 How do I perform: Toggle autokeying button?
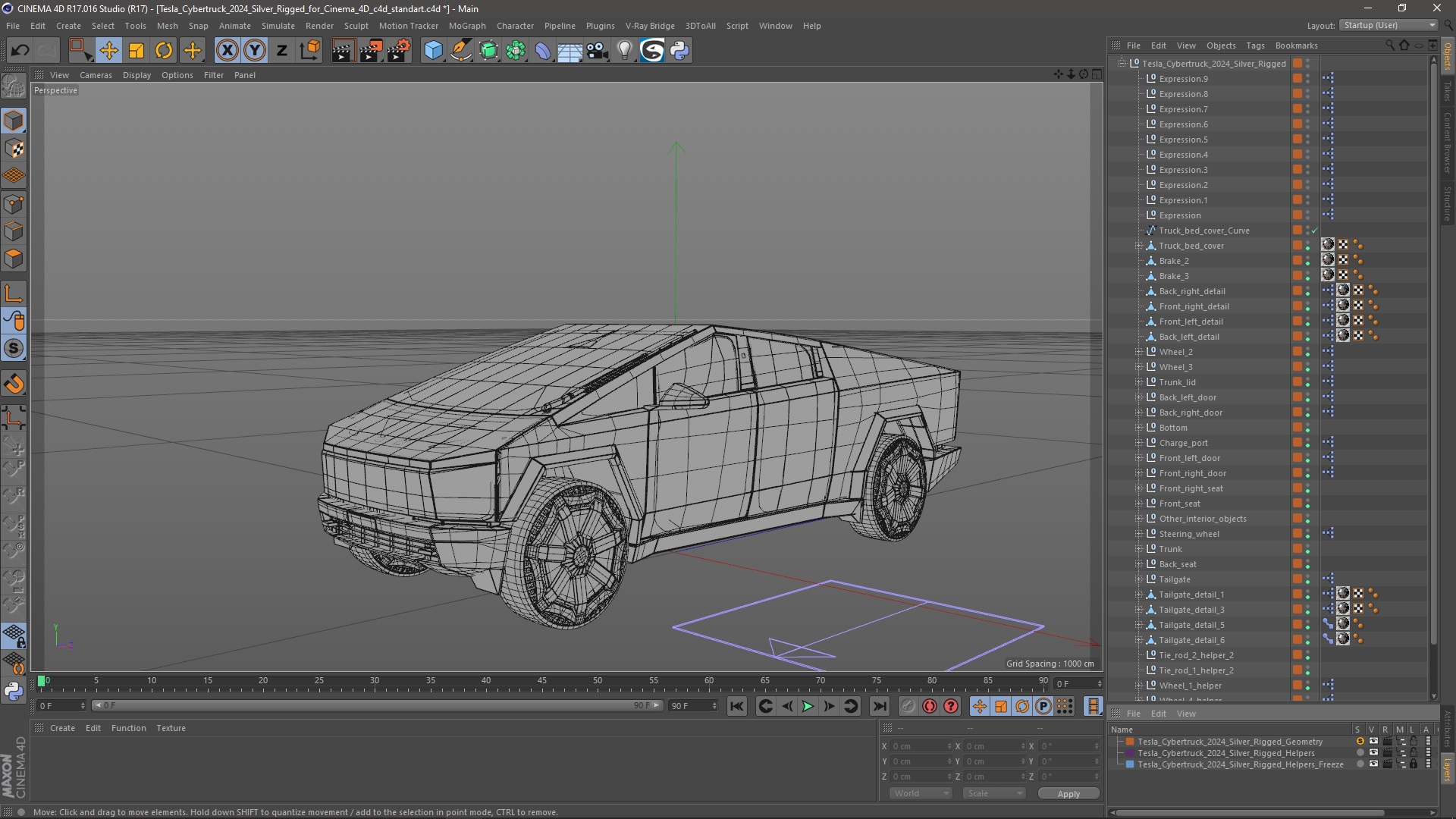pos(930,706)
